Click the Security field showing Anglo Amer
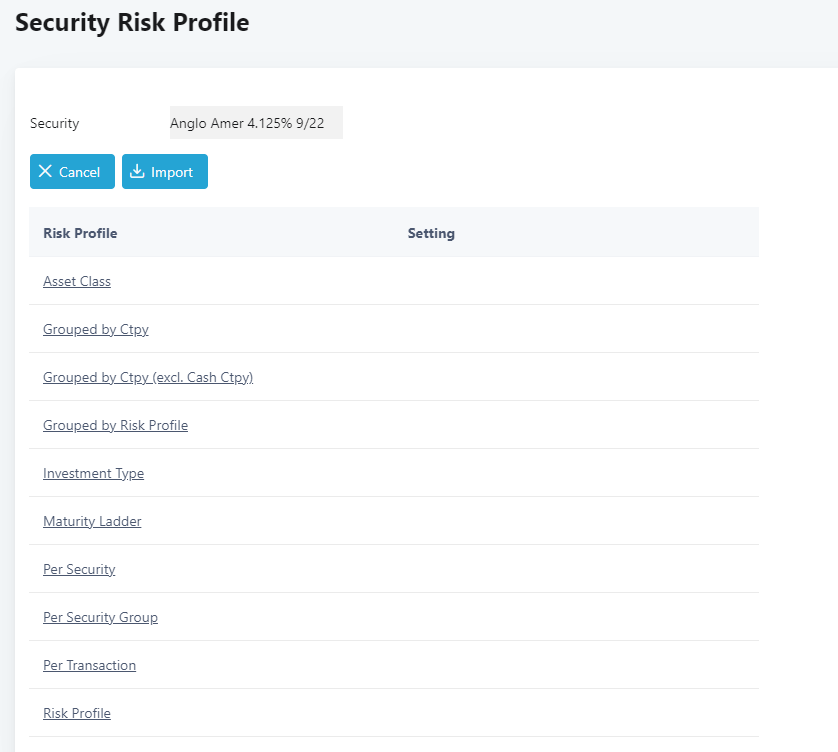This screenshot has width=838, height=752. 256,123
